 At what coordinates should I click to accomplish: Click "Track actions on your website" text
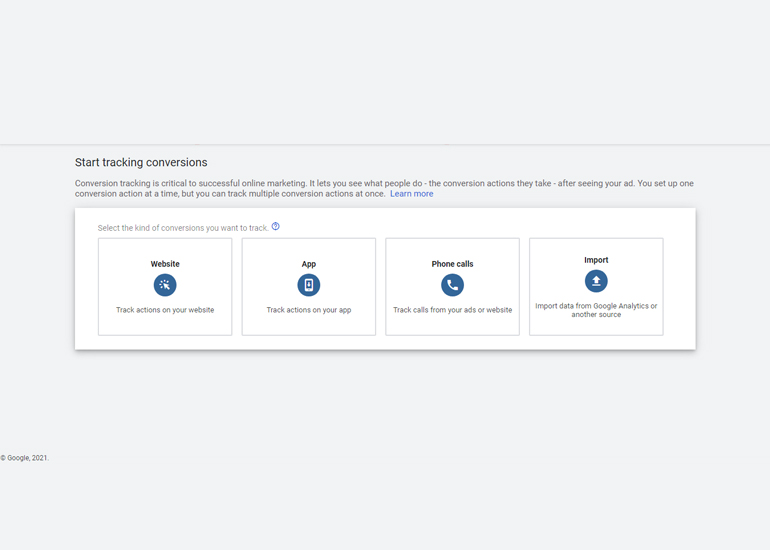coord(165,310)
